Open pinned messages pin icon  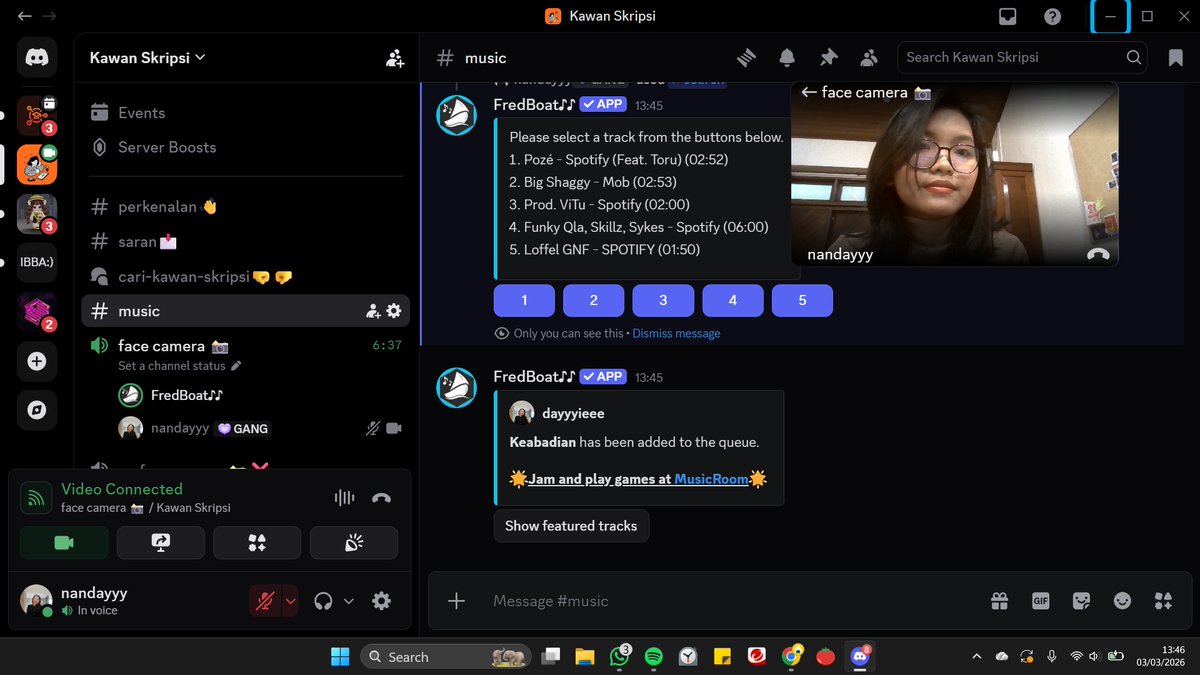pos(828,58)
